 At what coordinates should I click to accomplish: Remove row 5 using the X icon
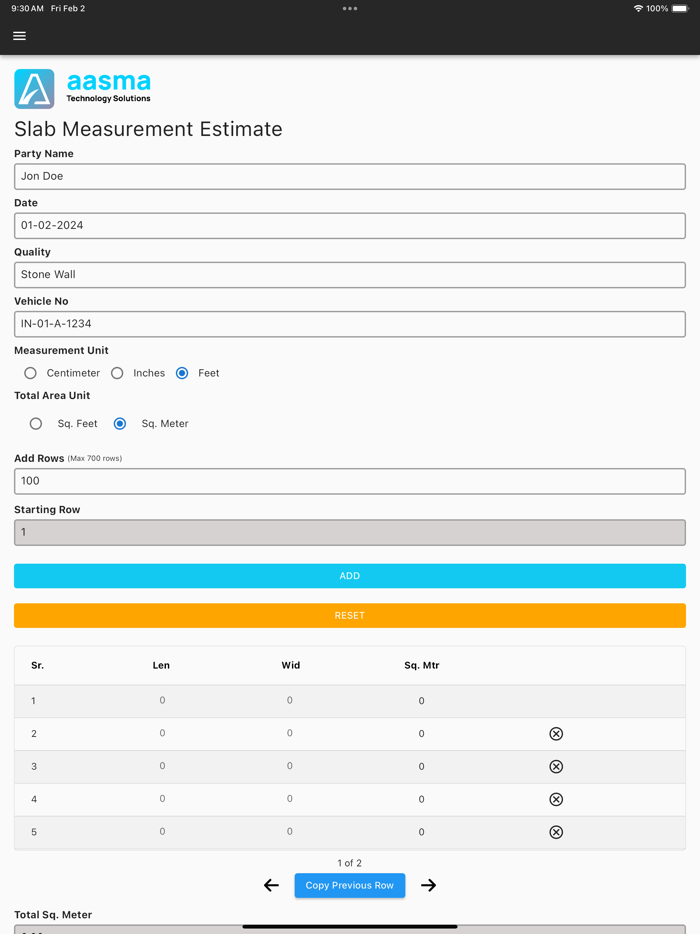pyautogui.click(x=556, y=831)
